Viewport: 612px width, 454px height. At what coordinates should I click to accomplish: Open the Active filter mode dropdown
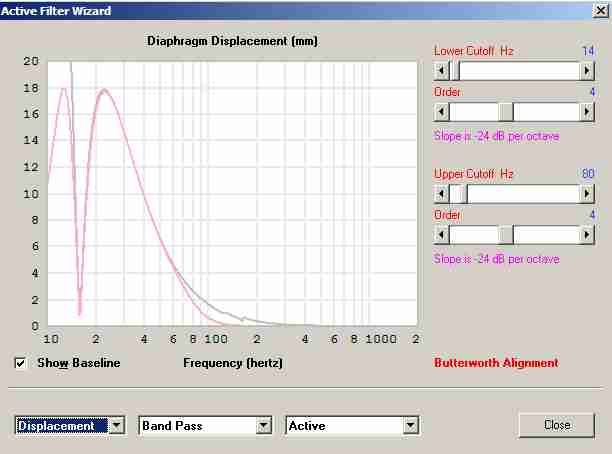click(x=411, y=426)
